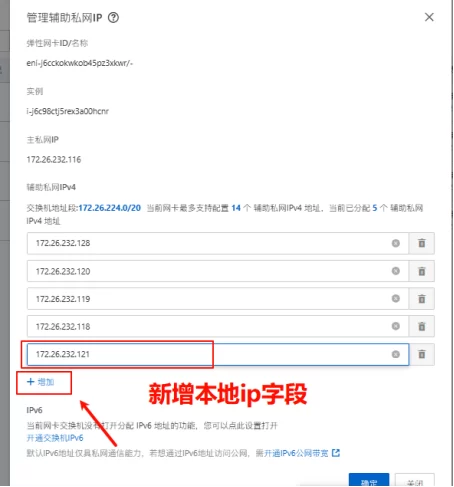This screenshot has height=487, width=454.
Task: Cancel with the white button beside 确定
Action: [x=415, y=480]
